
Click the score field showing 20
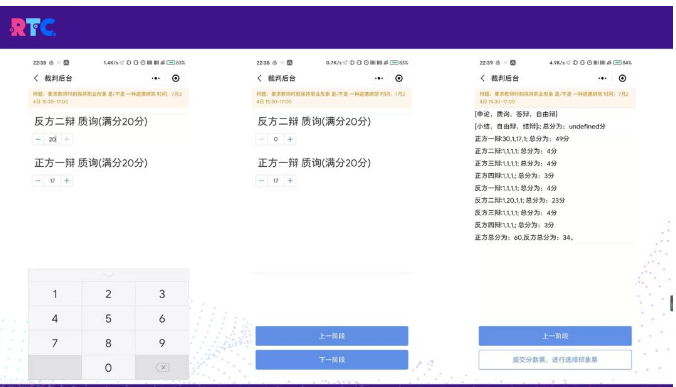52,139
